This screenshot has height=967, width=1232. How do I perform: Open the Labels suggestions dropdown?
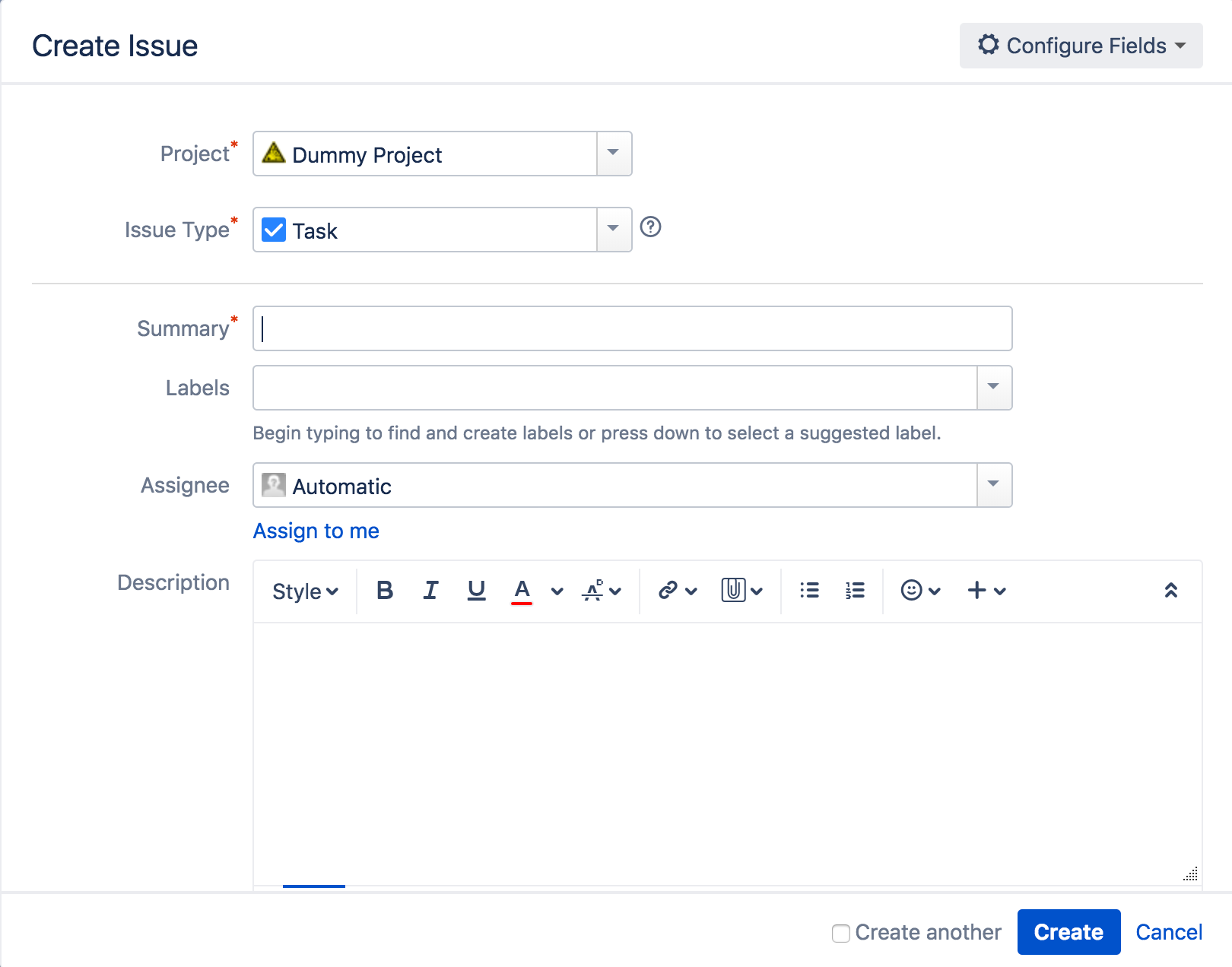coord(993,388)
